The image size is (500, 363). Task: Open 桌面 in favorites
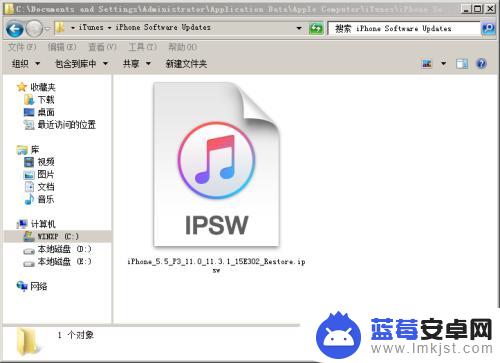coord(46,112)
